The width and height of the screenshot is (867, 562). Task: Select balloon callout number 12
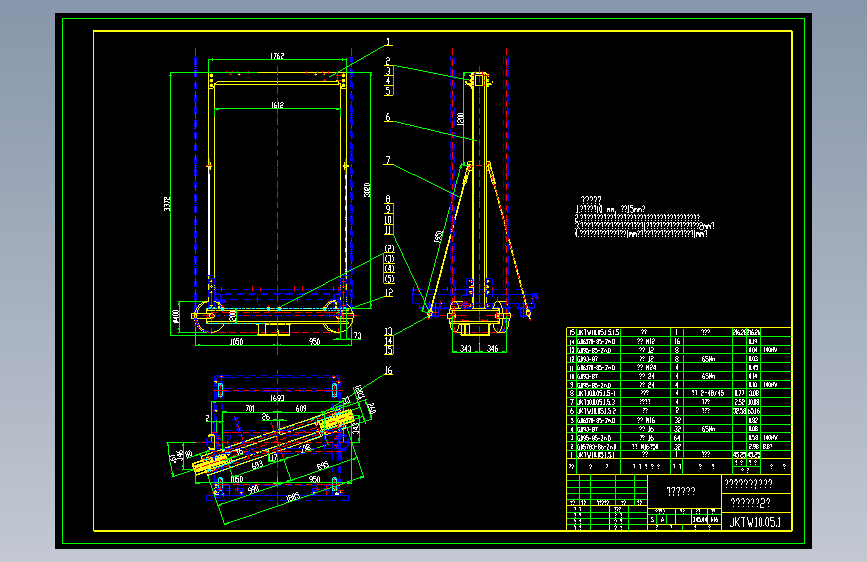389,293
